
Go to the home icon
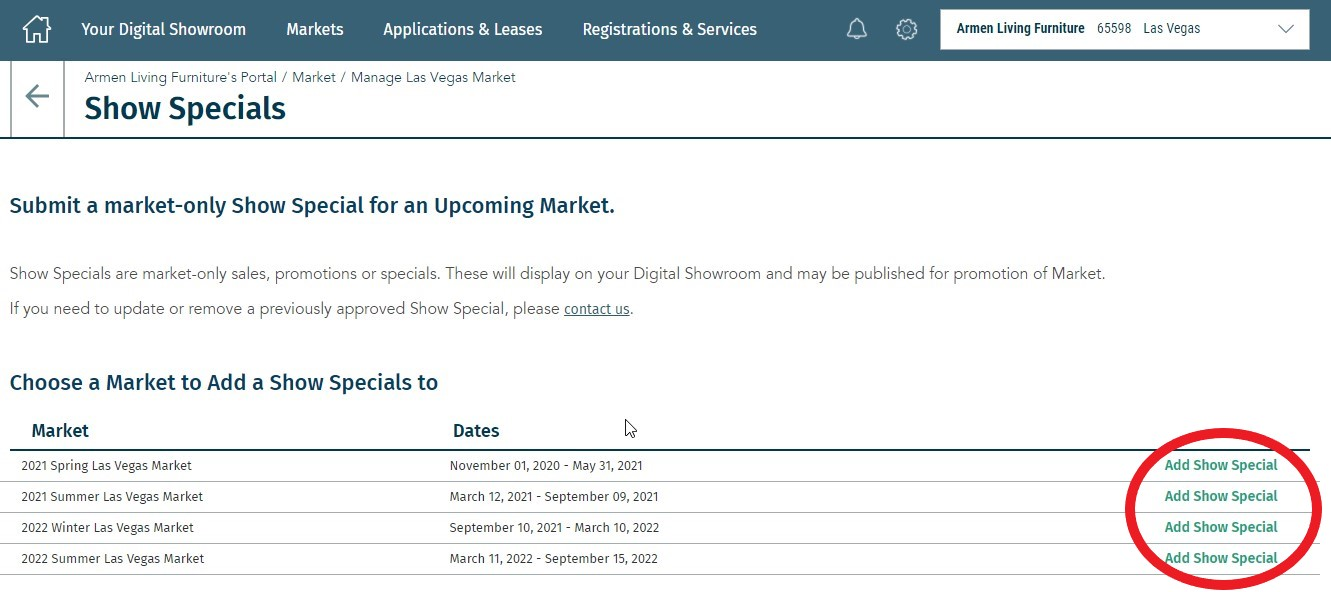click(x=36, y=29)
